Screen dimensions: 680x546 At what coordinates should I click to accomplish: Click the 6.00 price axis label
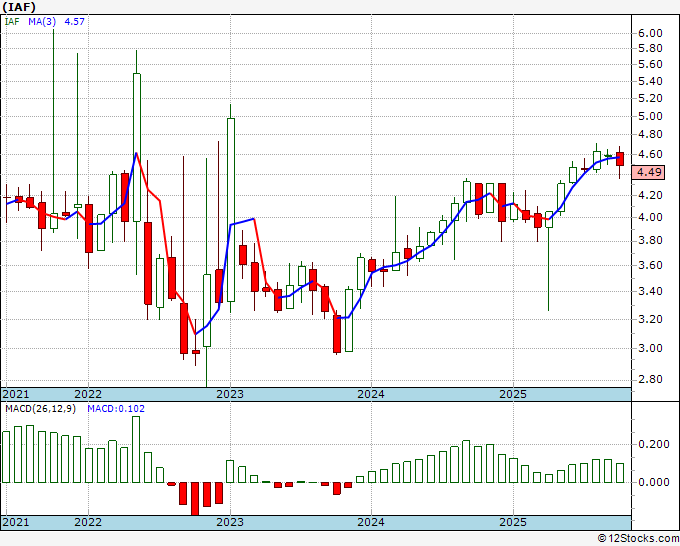coord(650,33)
